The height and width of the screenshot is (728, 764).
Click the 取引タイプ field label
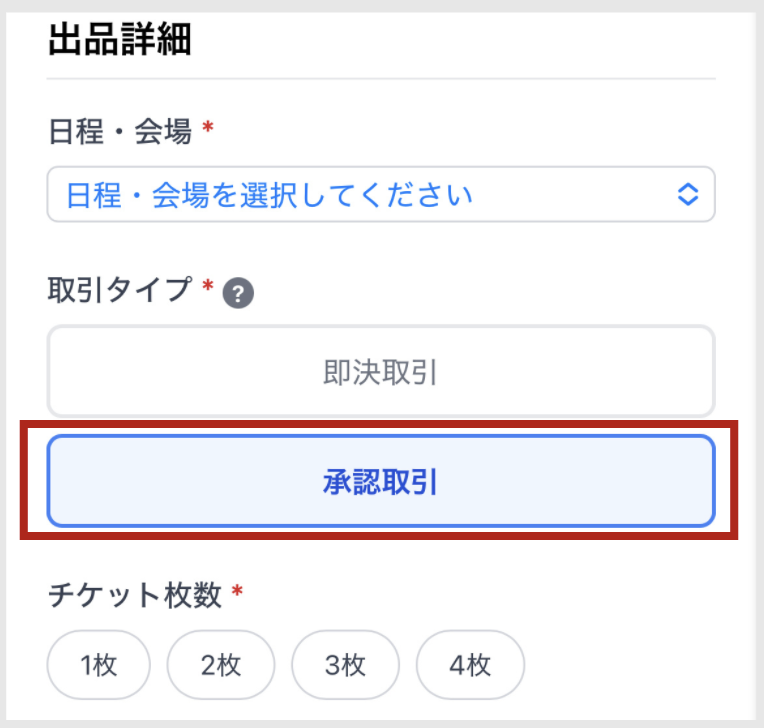click(119, 289)
